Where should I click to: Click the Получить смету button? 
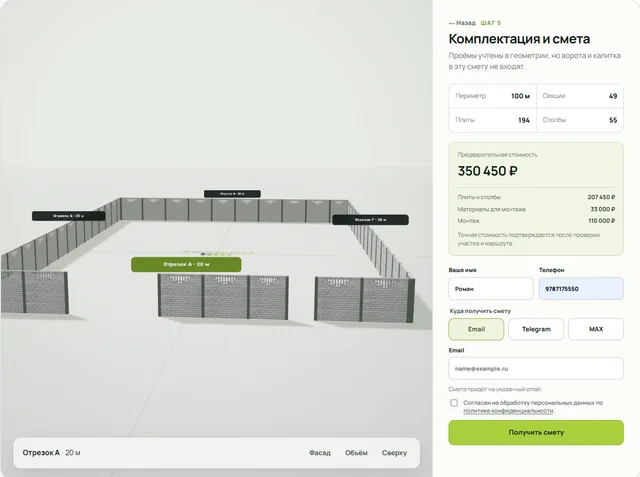[x=536, y=433]
